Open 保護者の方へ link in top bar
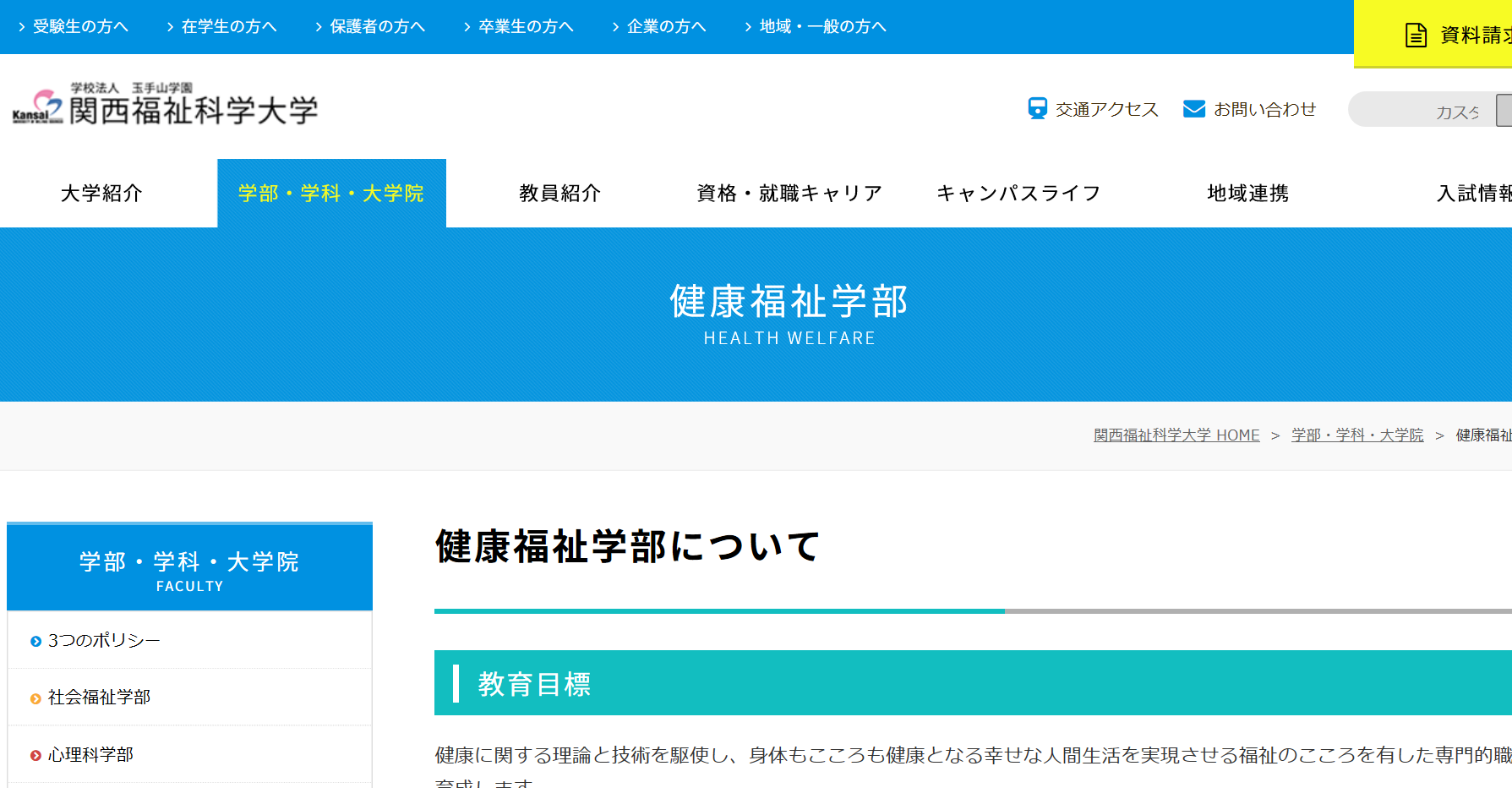 [378, 27]
